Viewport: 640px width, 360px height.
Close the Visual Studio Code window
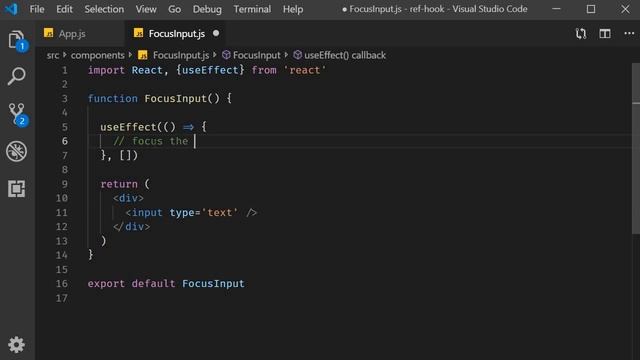tap(625, 9)
